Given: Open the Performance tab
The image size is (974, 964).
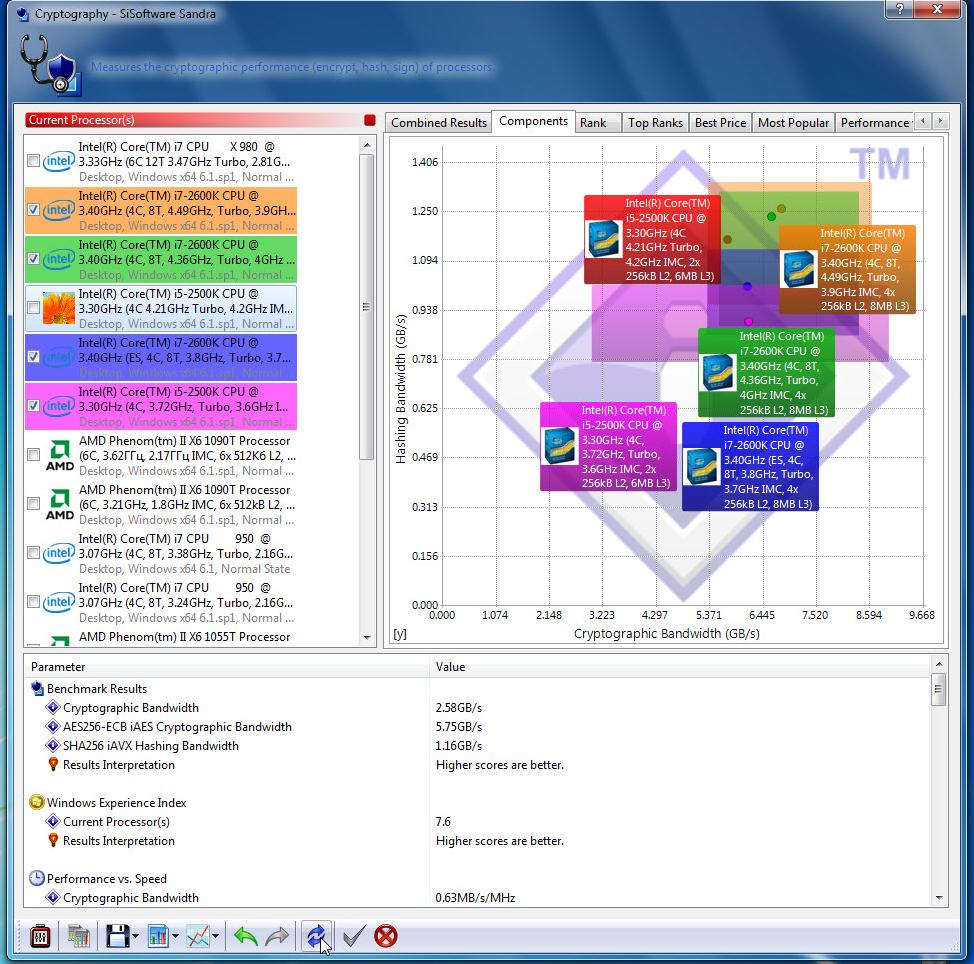Looking at the screenshot, I should (875, 123).
